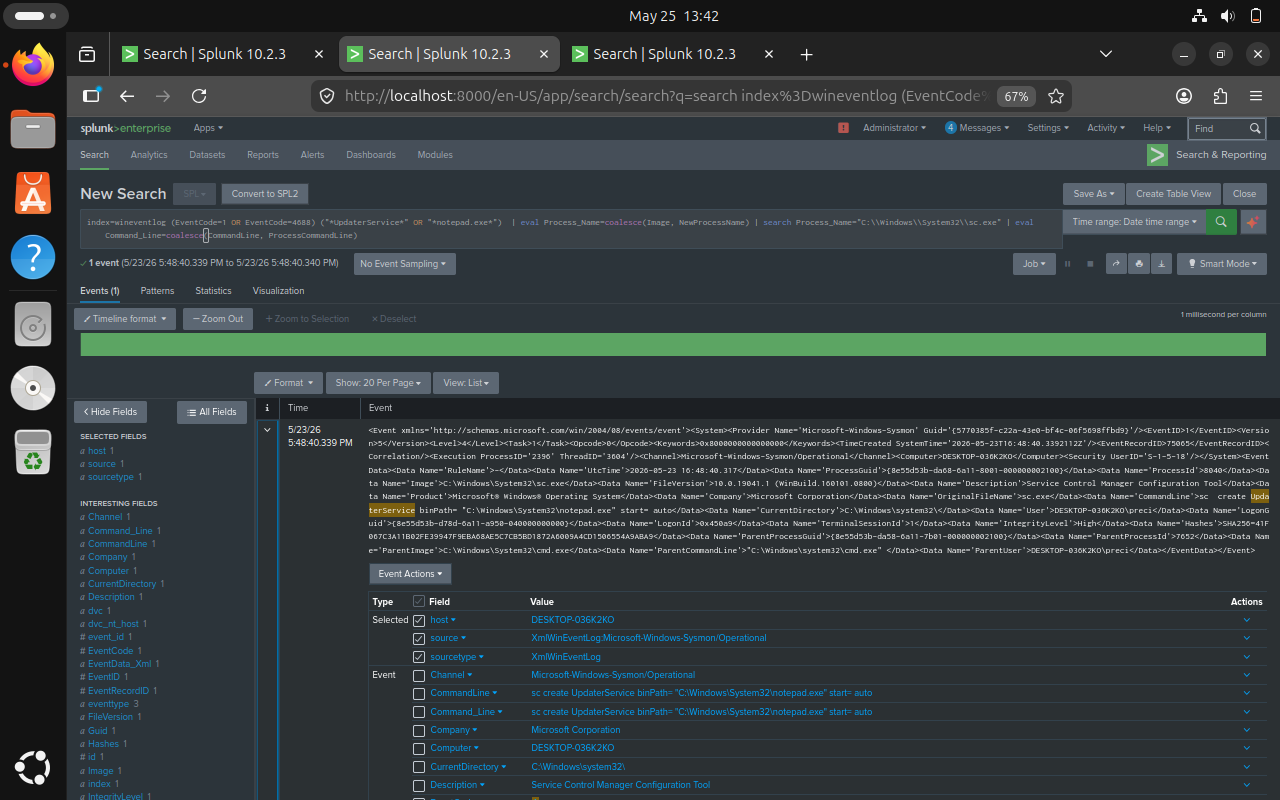Image resolution: width=1280 pixels, height=800 pixels.
Task: Click the Hide Fields button
Action: (111, 412)
